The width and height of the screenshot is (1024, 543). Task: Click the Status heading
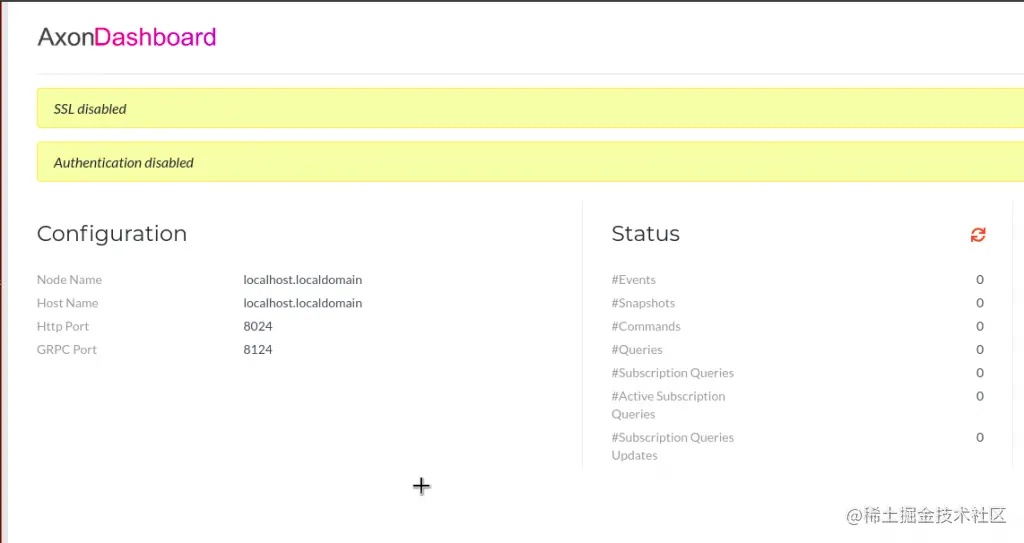(x=645, y=234)
